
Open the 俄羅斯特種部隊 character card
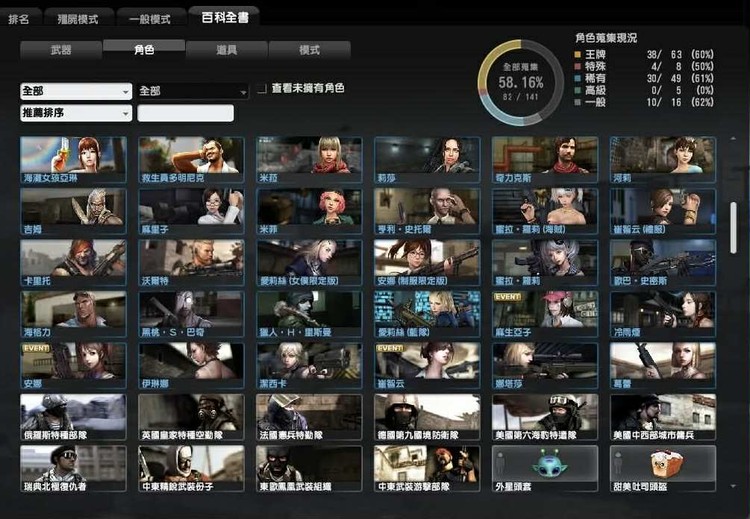click(x=73, y=417)
